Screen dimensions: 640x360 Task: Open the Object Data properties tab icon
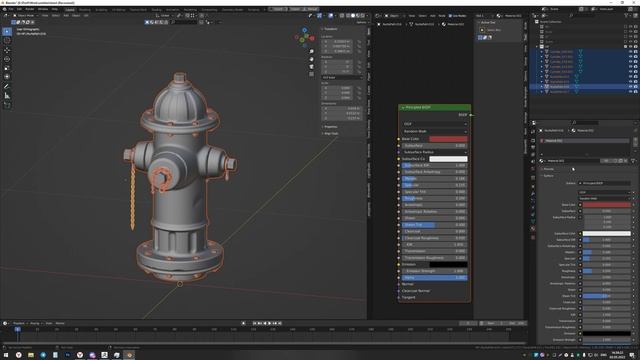tap(533, 222)
